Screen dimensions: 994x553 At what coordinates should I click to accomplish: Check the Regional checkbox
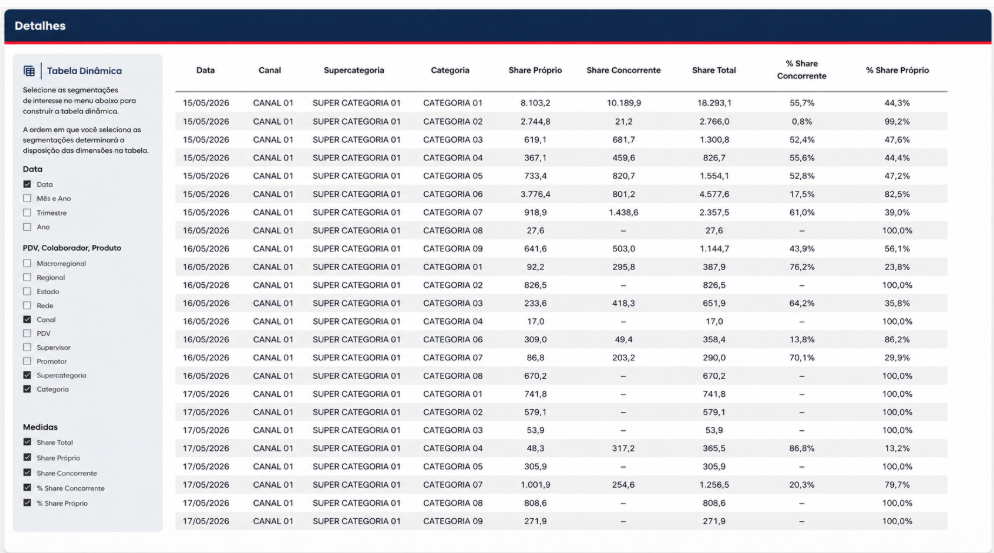(27, 277)
